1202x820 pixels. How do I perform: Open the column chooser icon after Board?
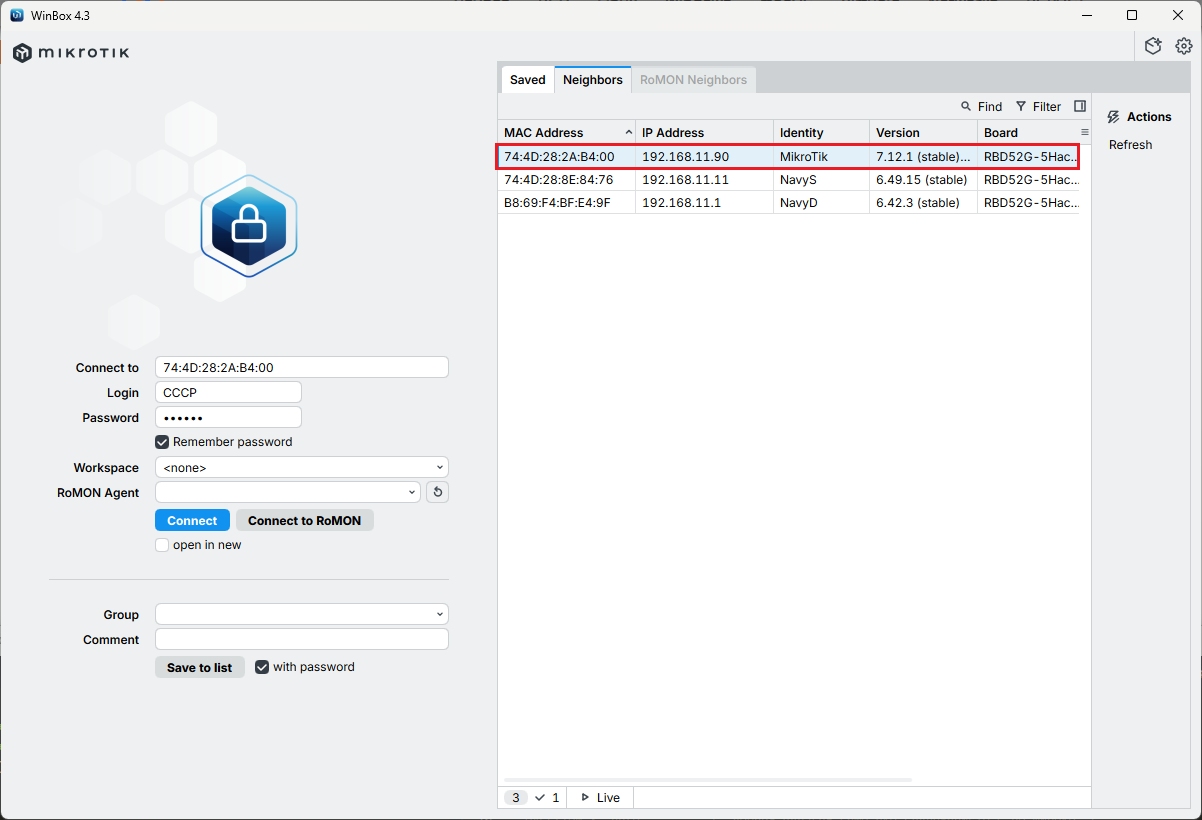tap(1085, 132)
